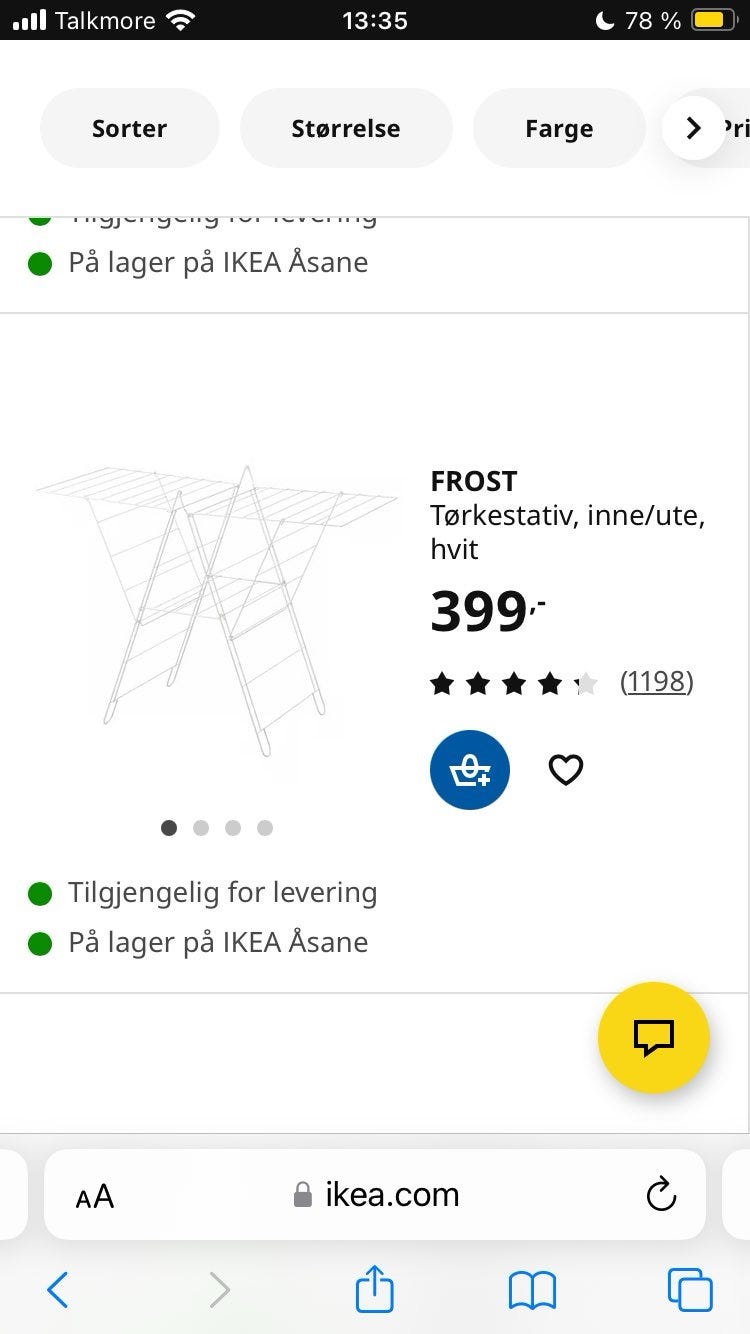750x1334 pixels.
Task: Tap the ikea.com address field
Action: click(375, 1195)
